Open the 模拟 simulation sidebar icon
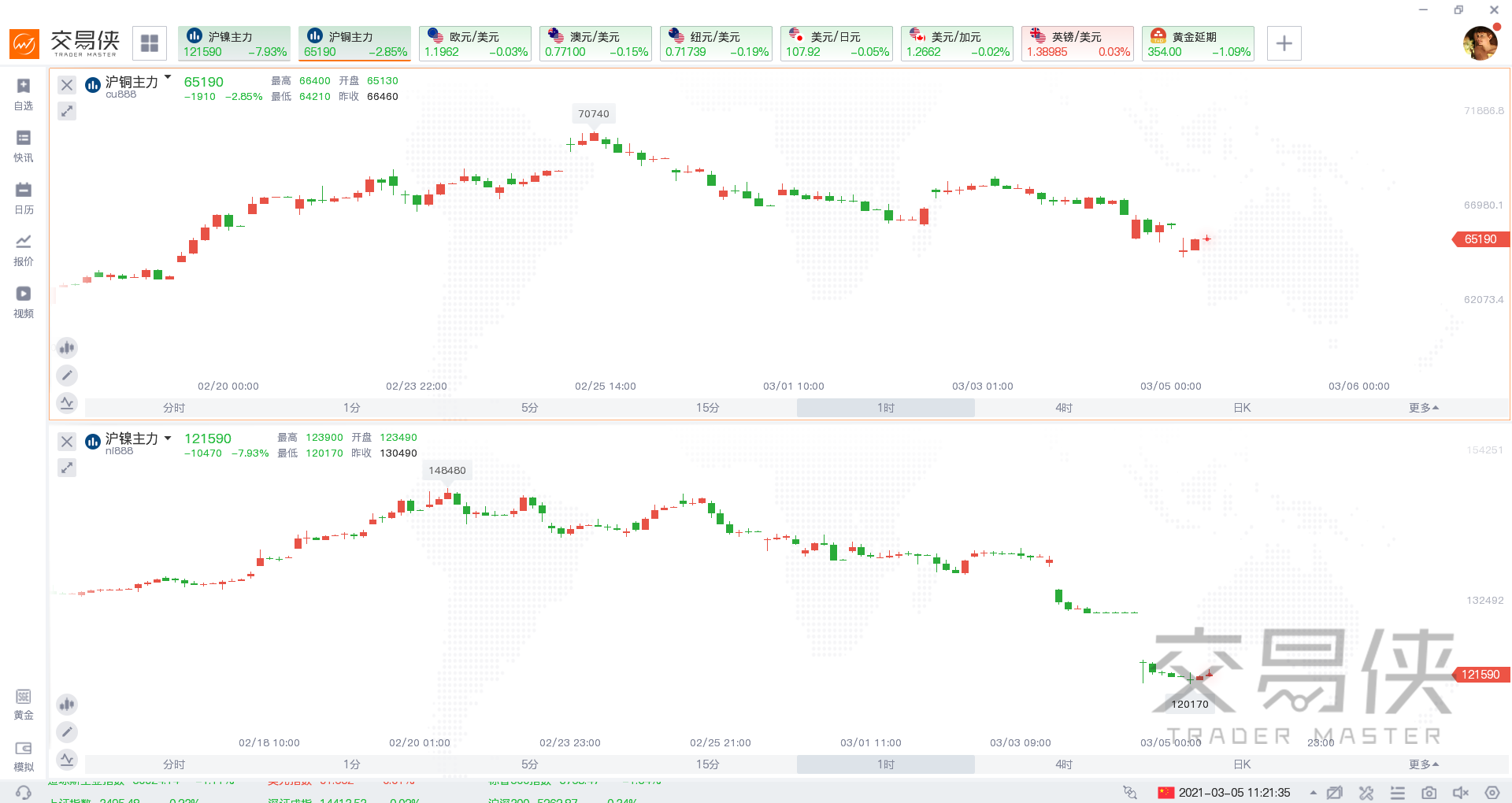1512x803 pixels. (x=24, y=757)
